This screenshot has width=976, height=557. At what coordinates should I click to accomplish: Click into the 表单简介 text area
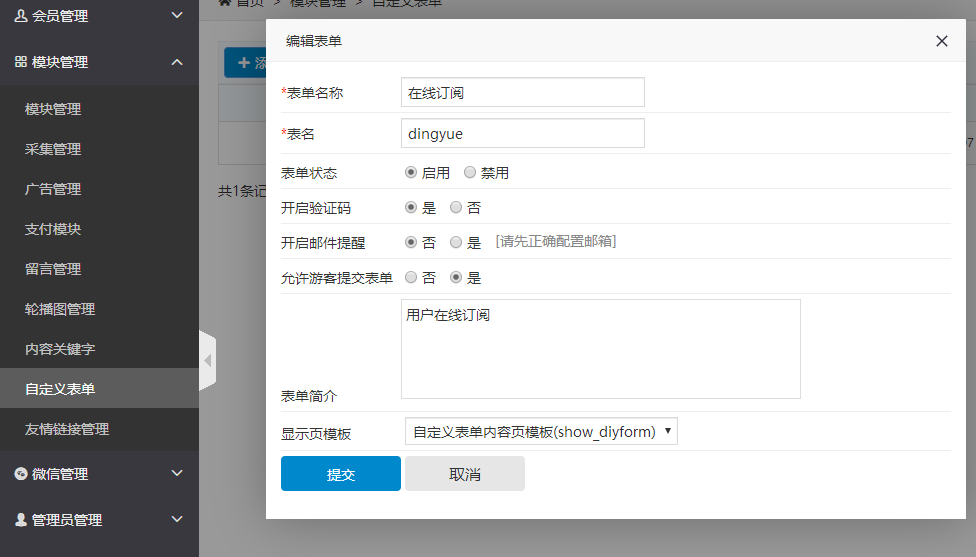pyautogui.click(x=600, y=349)
